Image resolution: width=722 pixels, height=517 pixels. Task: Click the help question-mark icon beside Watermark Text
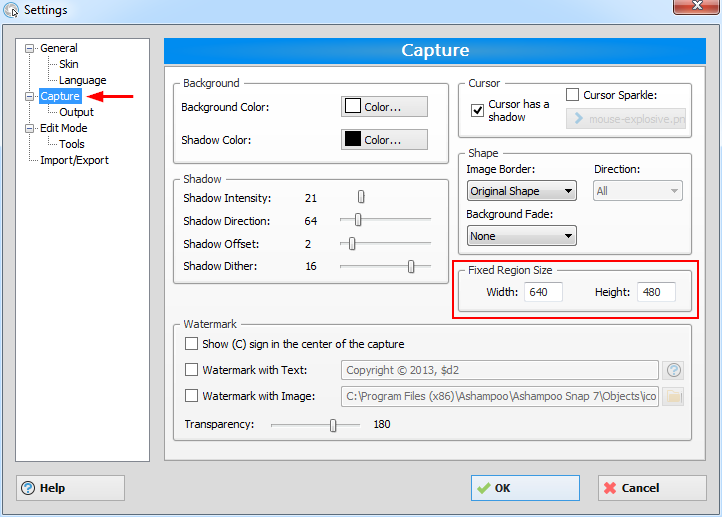point(674,370)
